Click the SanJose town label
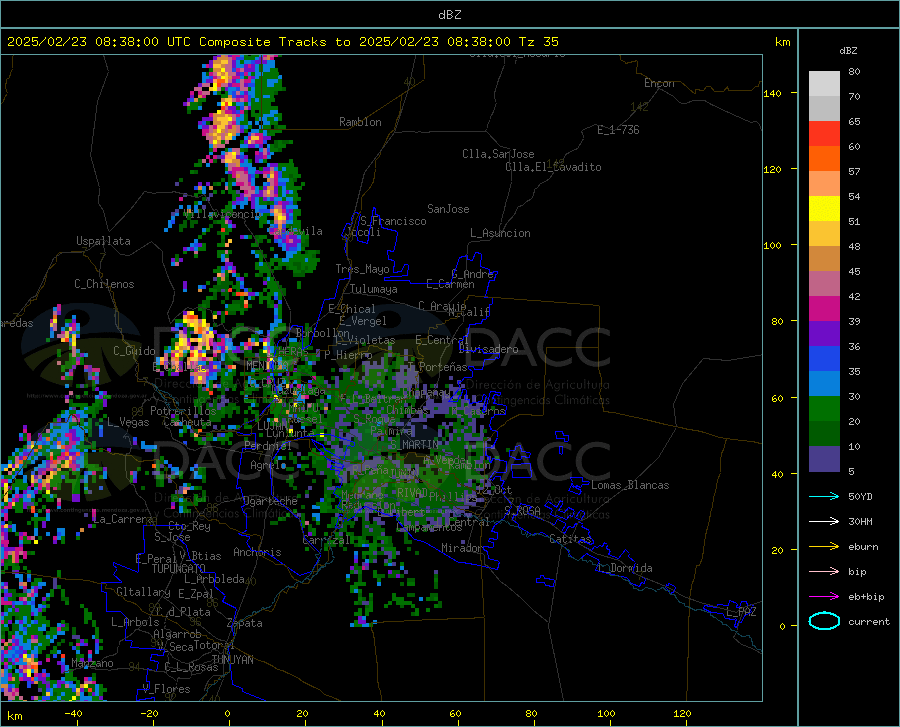Screen dimensions: 900x727 [448, 209]
